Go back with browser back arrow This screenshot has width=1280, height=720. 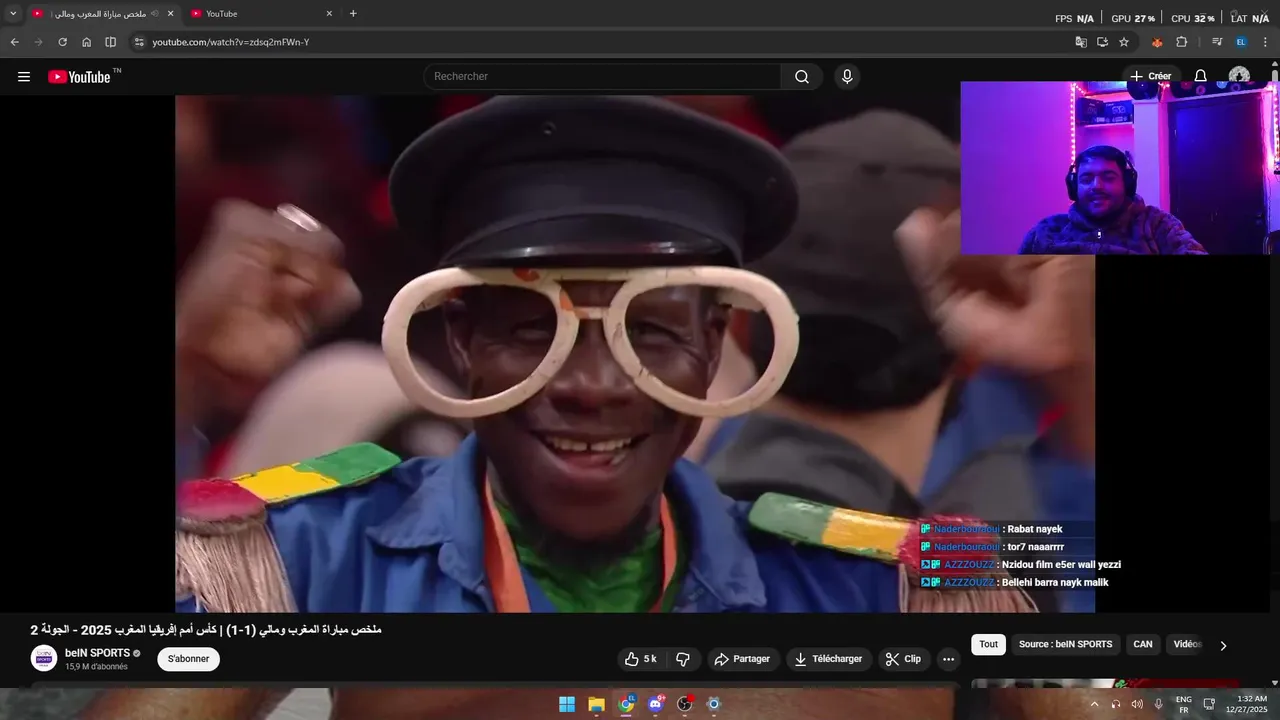click(14, 42)
